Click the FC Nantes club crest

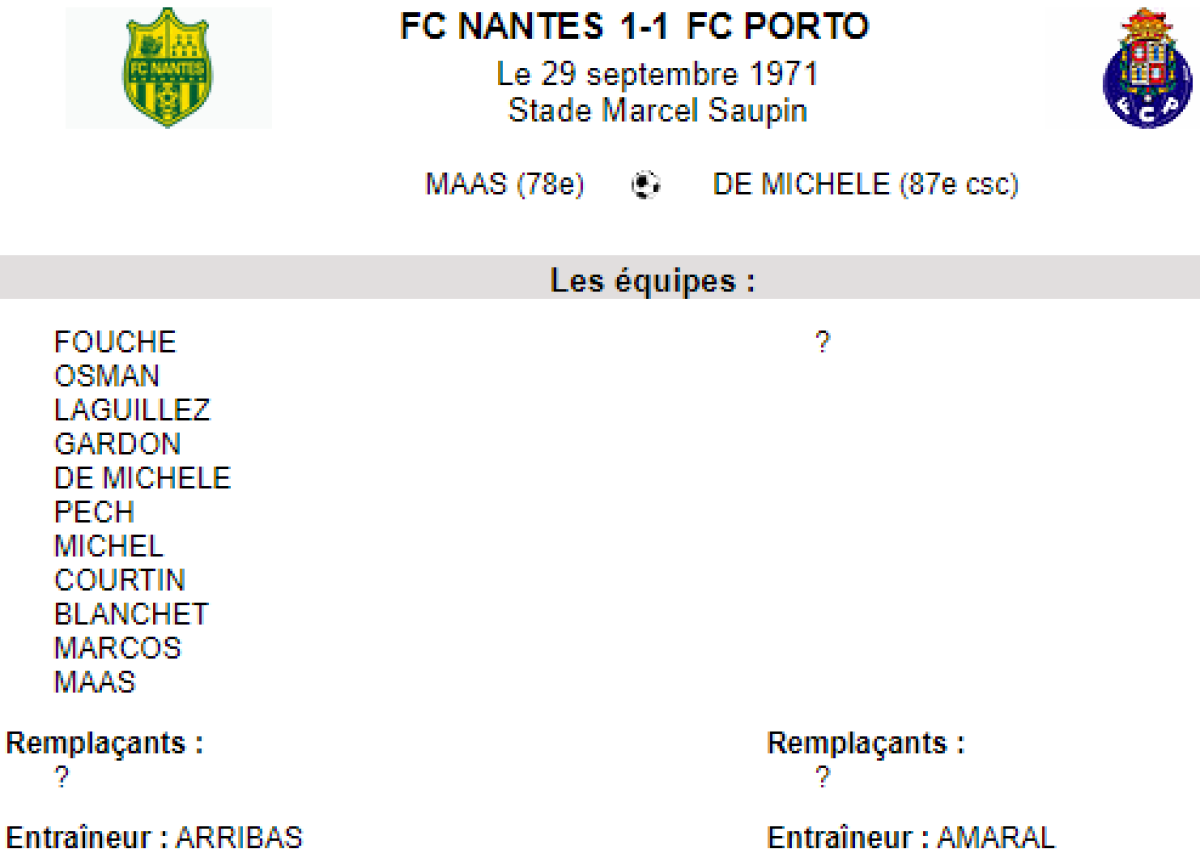pyautogui.click(x=168, y=68)
